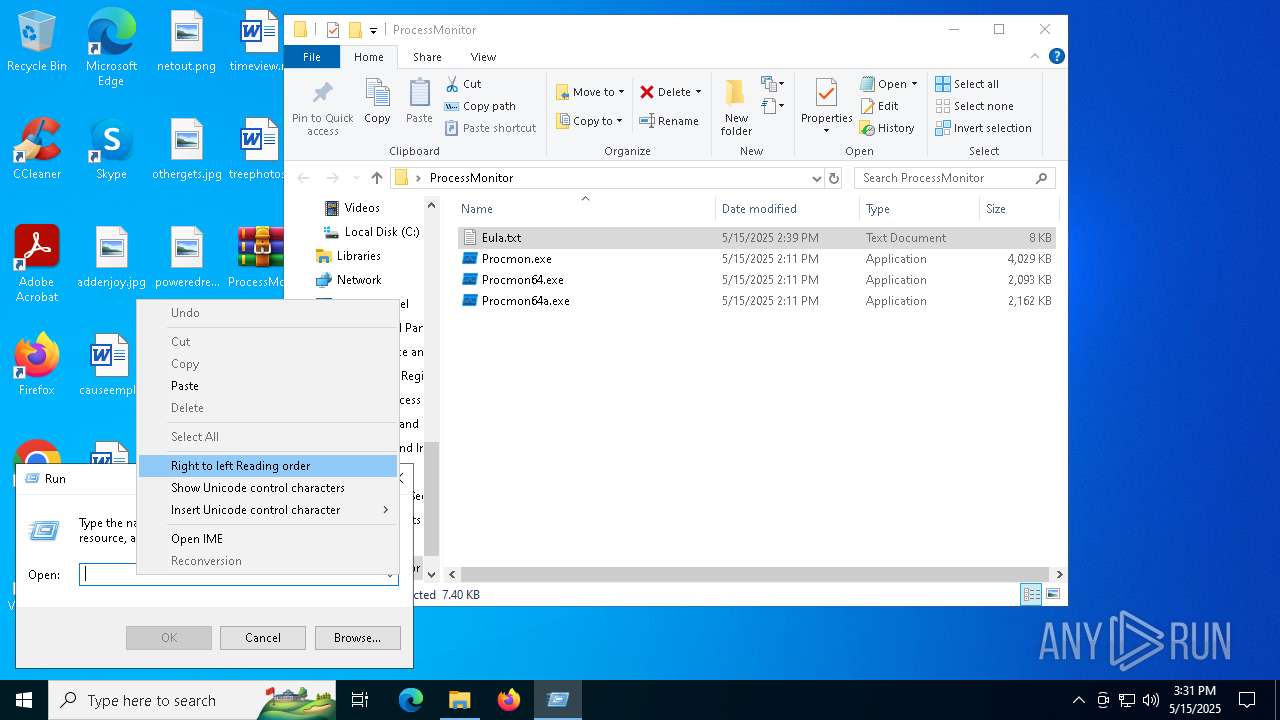Open Firefox on taskbar
Screen dimensions: 1280x720
pyautogui.click(x=508, y=700)
